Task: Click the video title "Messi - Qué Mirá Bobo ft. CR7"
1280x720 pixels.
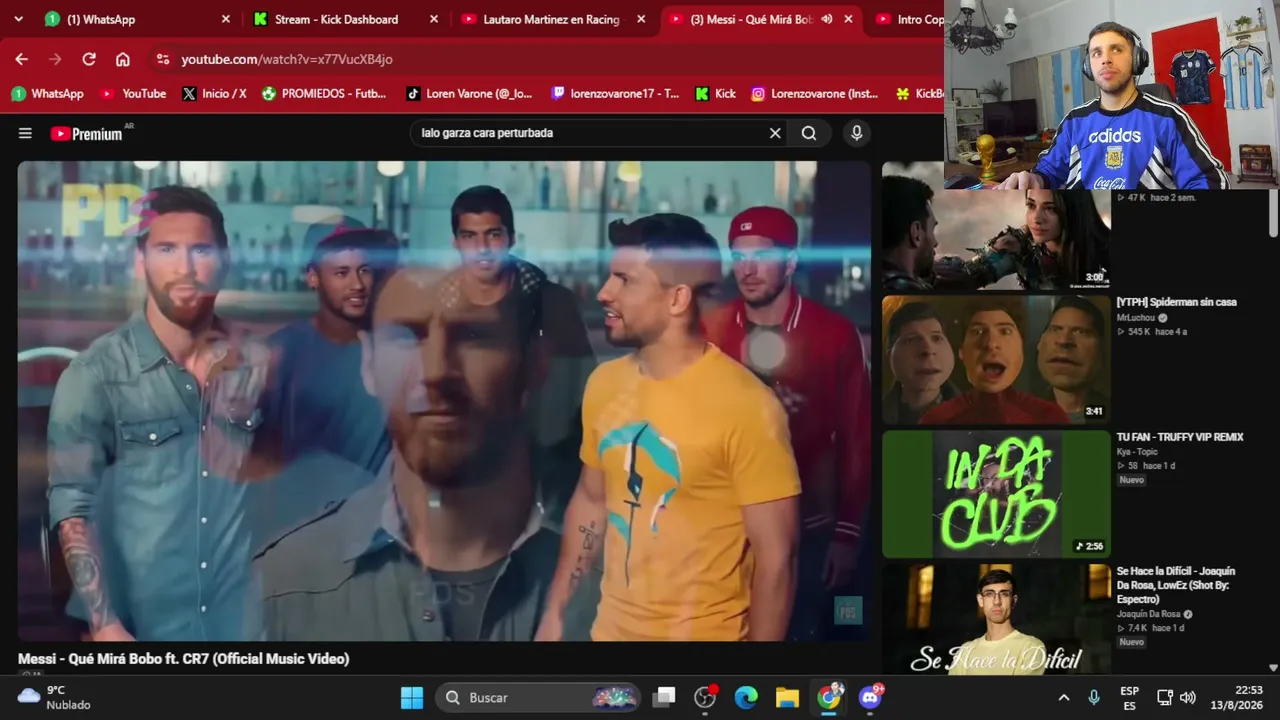Action: pyautogui.click(x=184, y=659)
